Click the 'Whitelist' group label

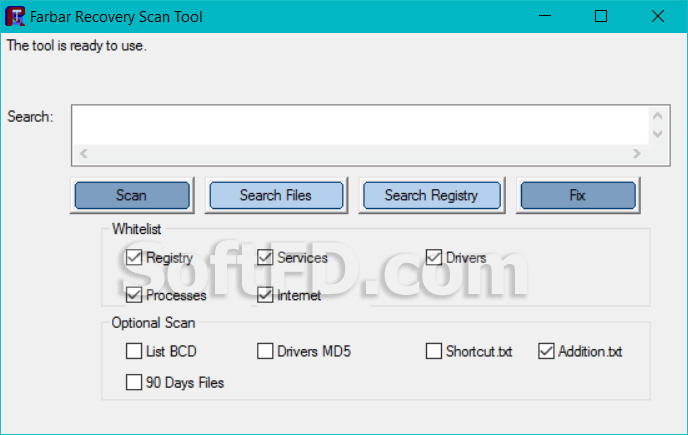(136, 229)
